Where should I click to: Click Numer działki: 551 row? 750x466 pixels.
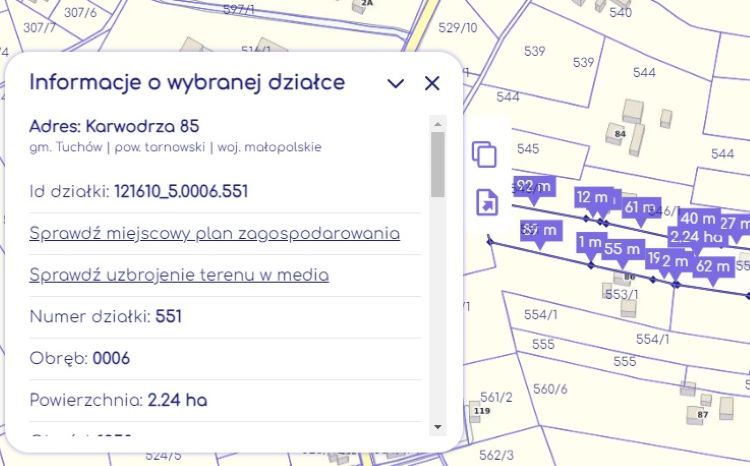pos(225,317)
